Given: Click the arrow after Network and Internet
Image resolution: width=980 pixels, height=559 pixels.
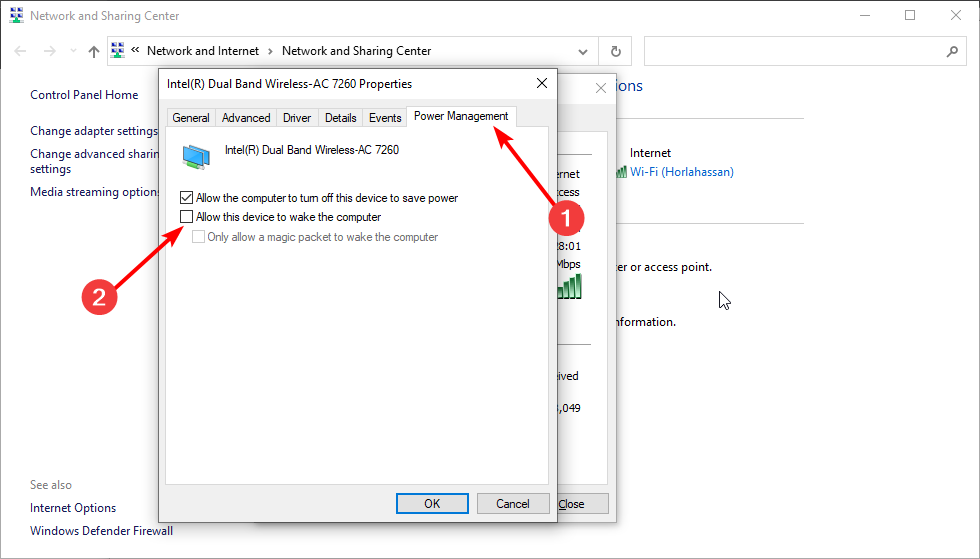Looking at the screenshot, I should click(271, 51).
